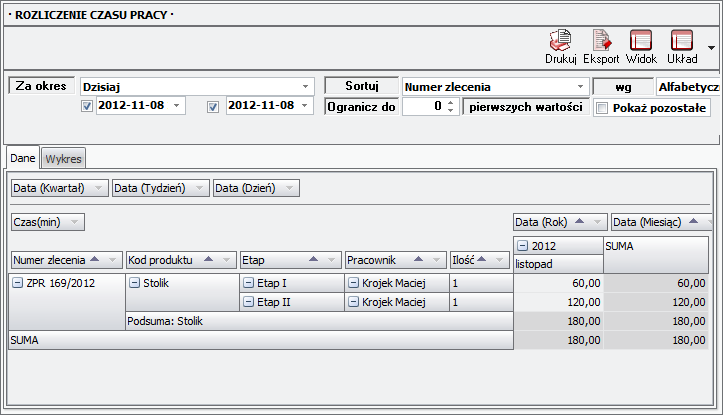The width and height of the screenshot is (723, 415).
Task: Open the Układ toolbar dropdown arrow
Action: [711, 46]
